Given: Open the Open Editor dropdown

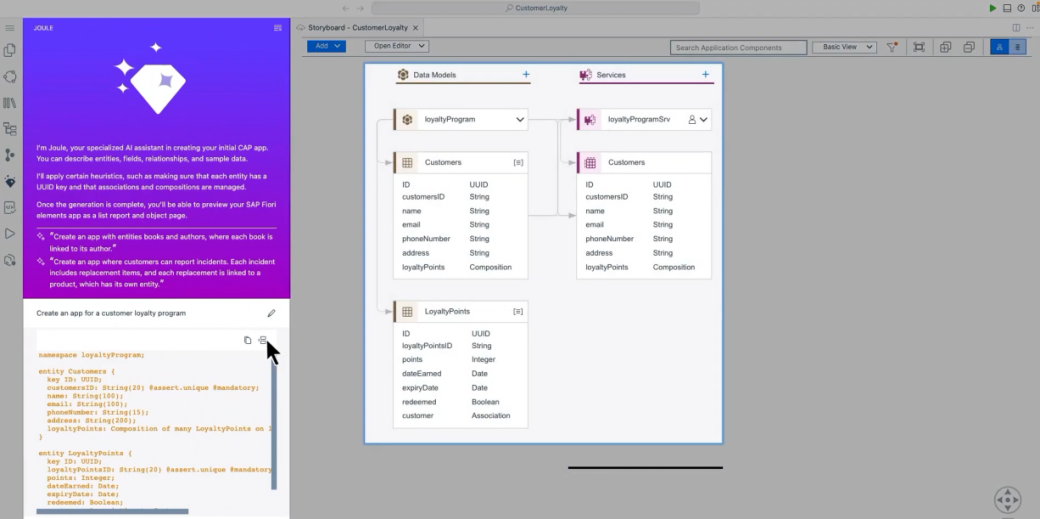Looking at the screenshot, I should pos(396,46).
